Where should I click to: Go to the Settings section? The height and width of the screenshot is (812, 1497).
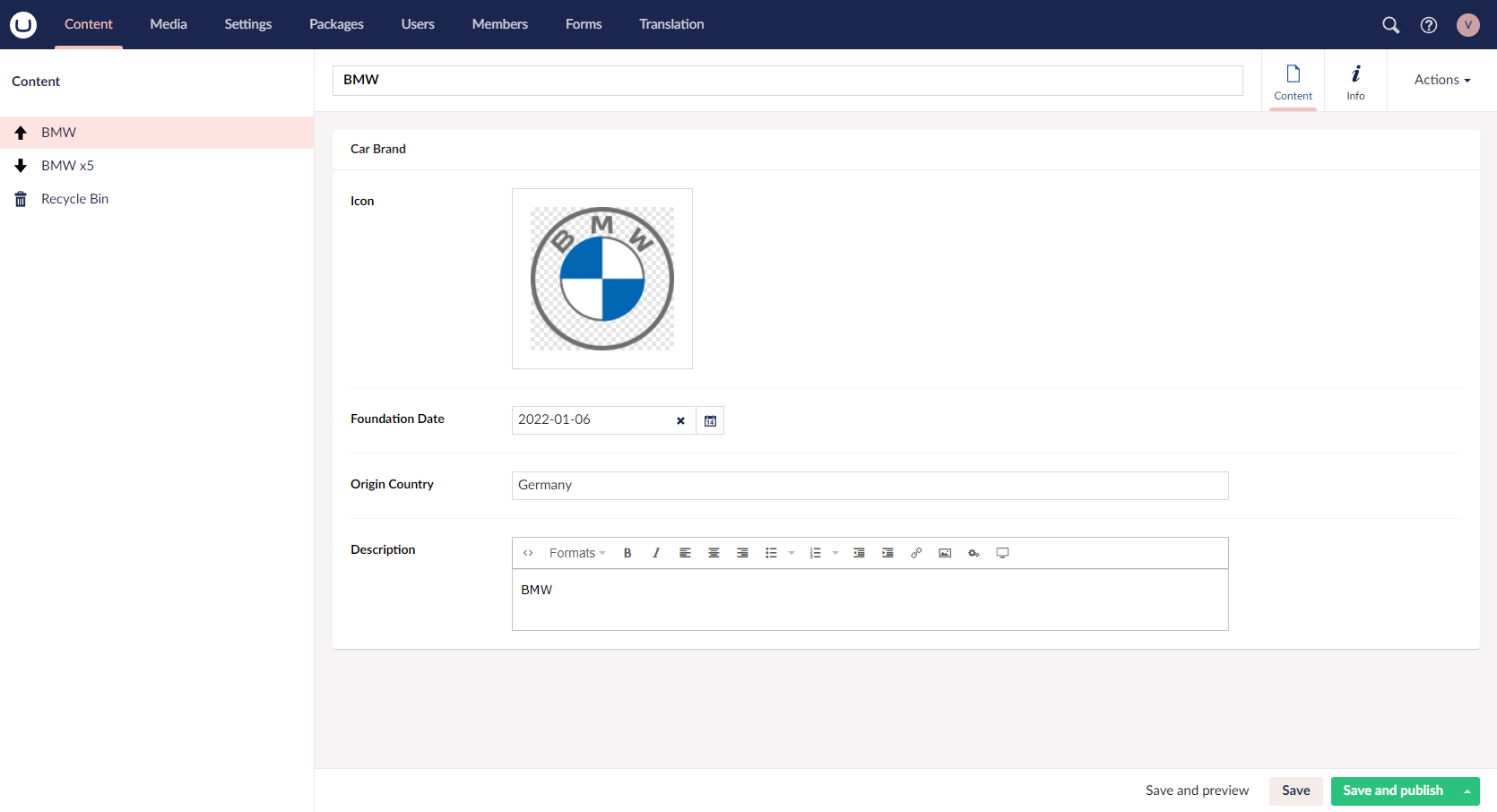[248, 24]
